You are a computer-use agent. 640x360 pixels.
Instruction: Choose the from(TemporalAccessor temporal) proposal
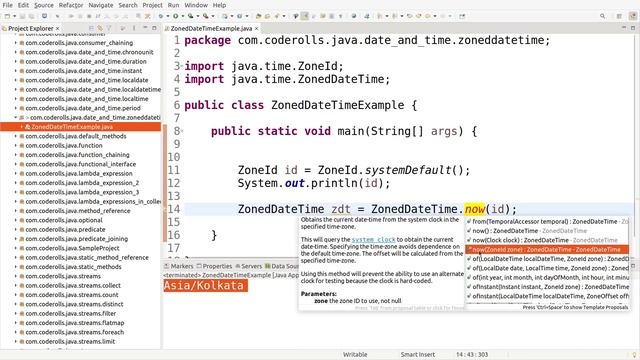click(x=547, y=221)
